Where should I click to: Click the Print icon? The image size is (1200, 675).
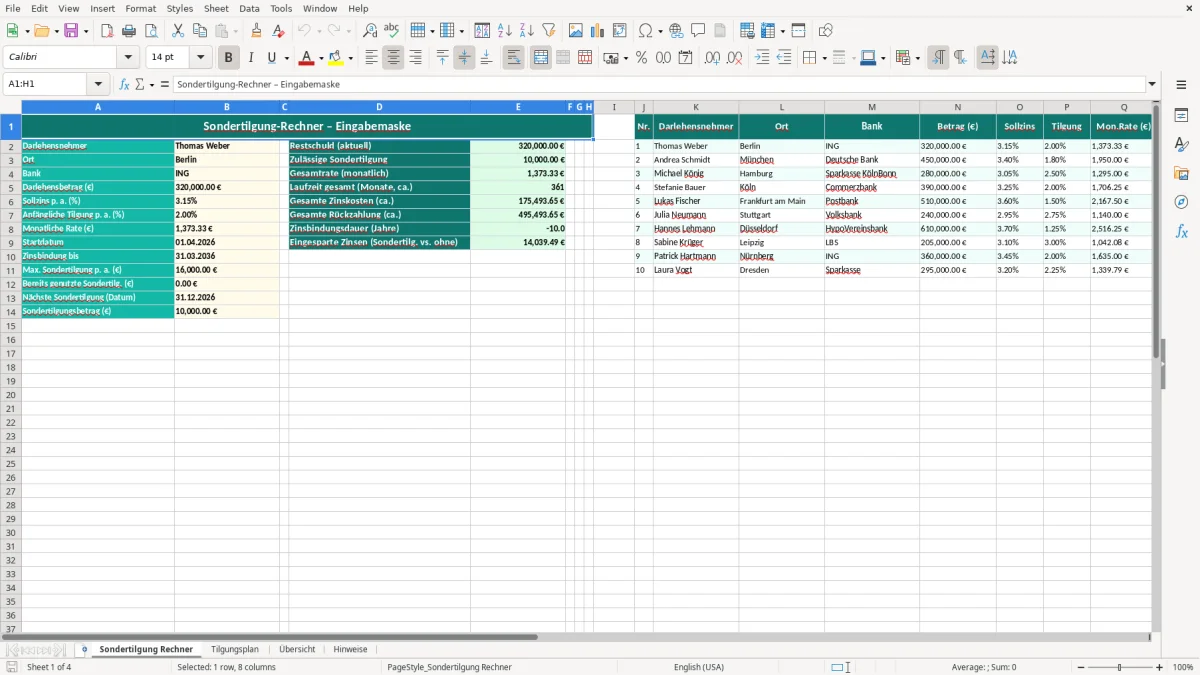pos(129,31)
